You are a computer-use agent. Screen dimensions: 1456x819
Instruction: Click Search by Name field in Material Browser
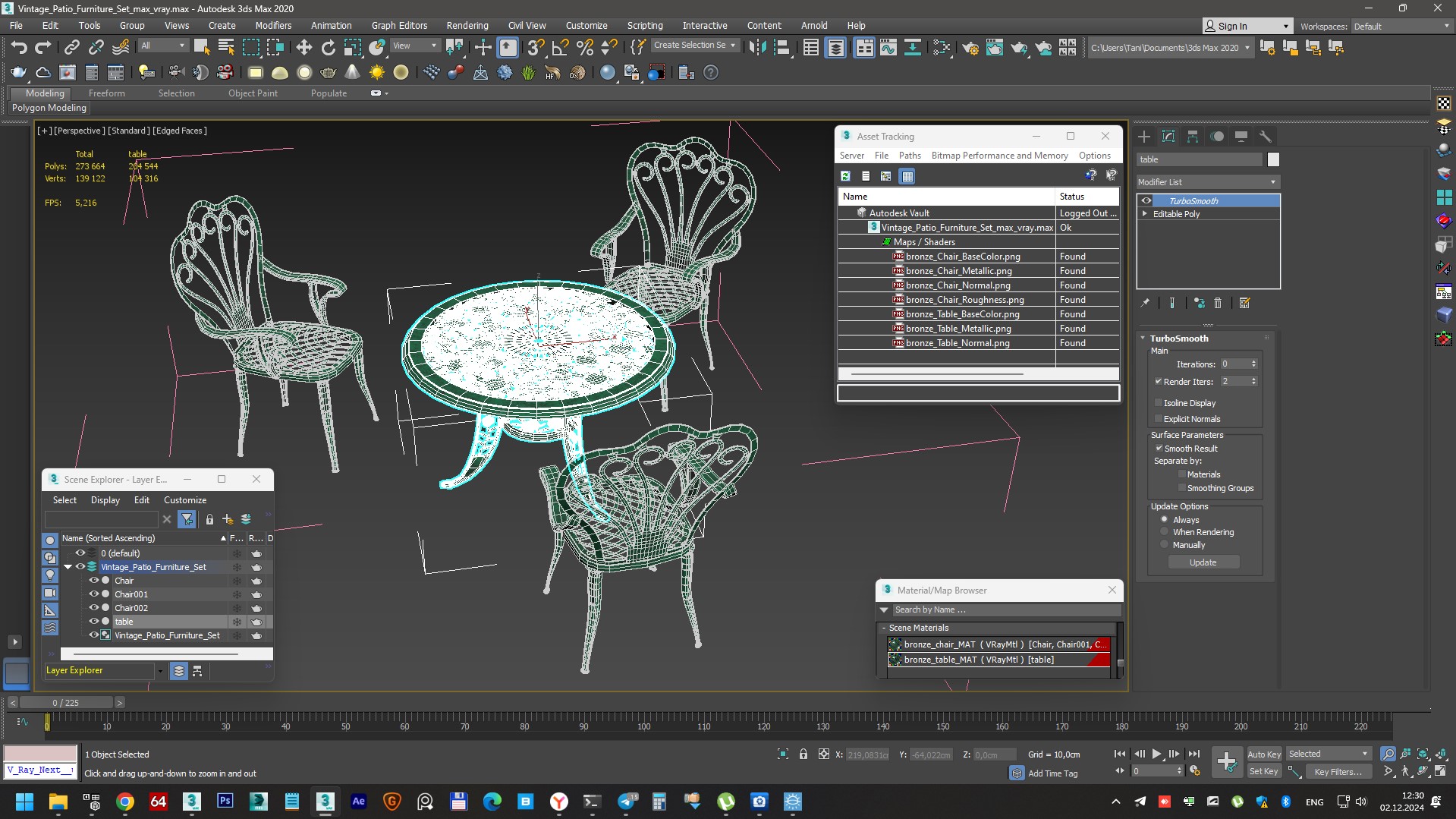pos(1006,610)
